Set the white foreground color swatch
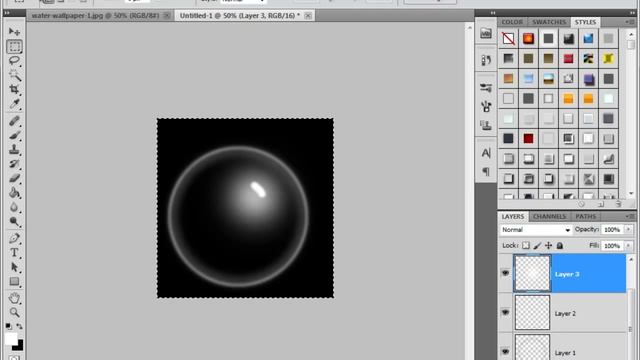Viewport: 640px width, 360px height. point(11,339)
